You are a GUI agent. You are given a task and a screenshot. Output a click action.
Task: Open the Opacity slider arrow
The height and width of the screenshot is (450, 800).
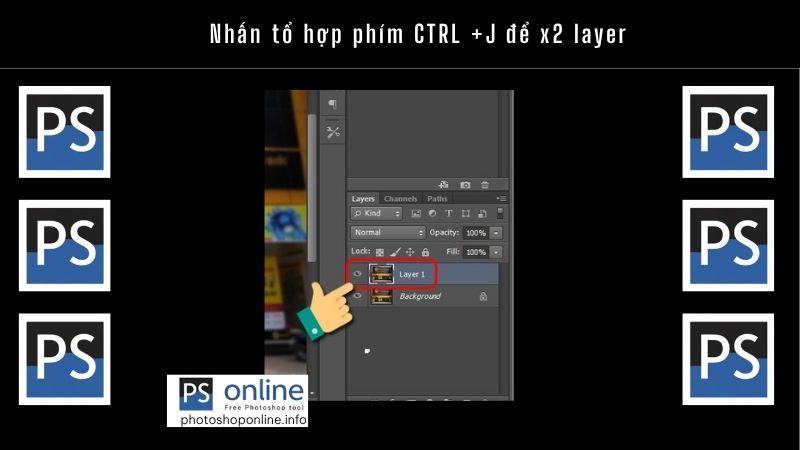(x=496, y=233)
